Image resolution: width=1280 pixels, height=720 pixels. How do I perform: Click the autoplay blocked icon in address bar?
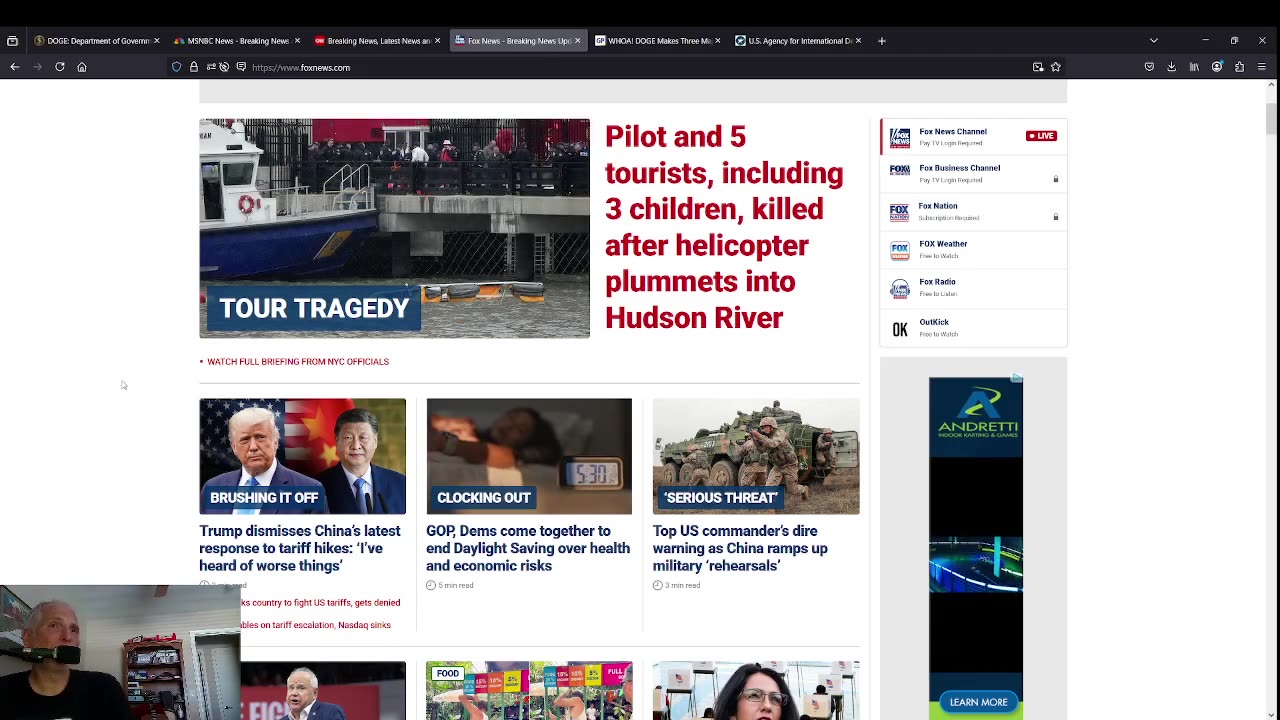[x=224, y=67]
